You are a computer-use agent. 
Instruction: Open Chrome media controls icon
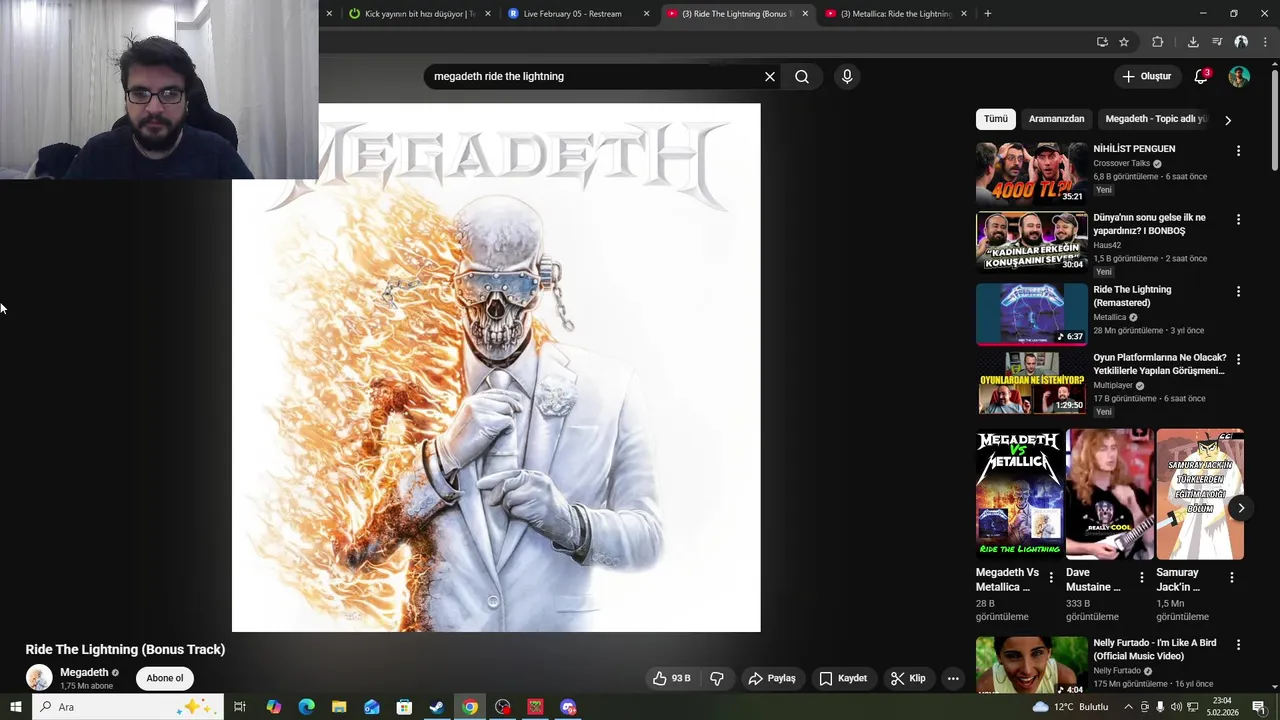1217,42
